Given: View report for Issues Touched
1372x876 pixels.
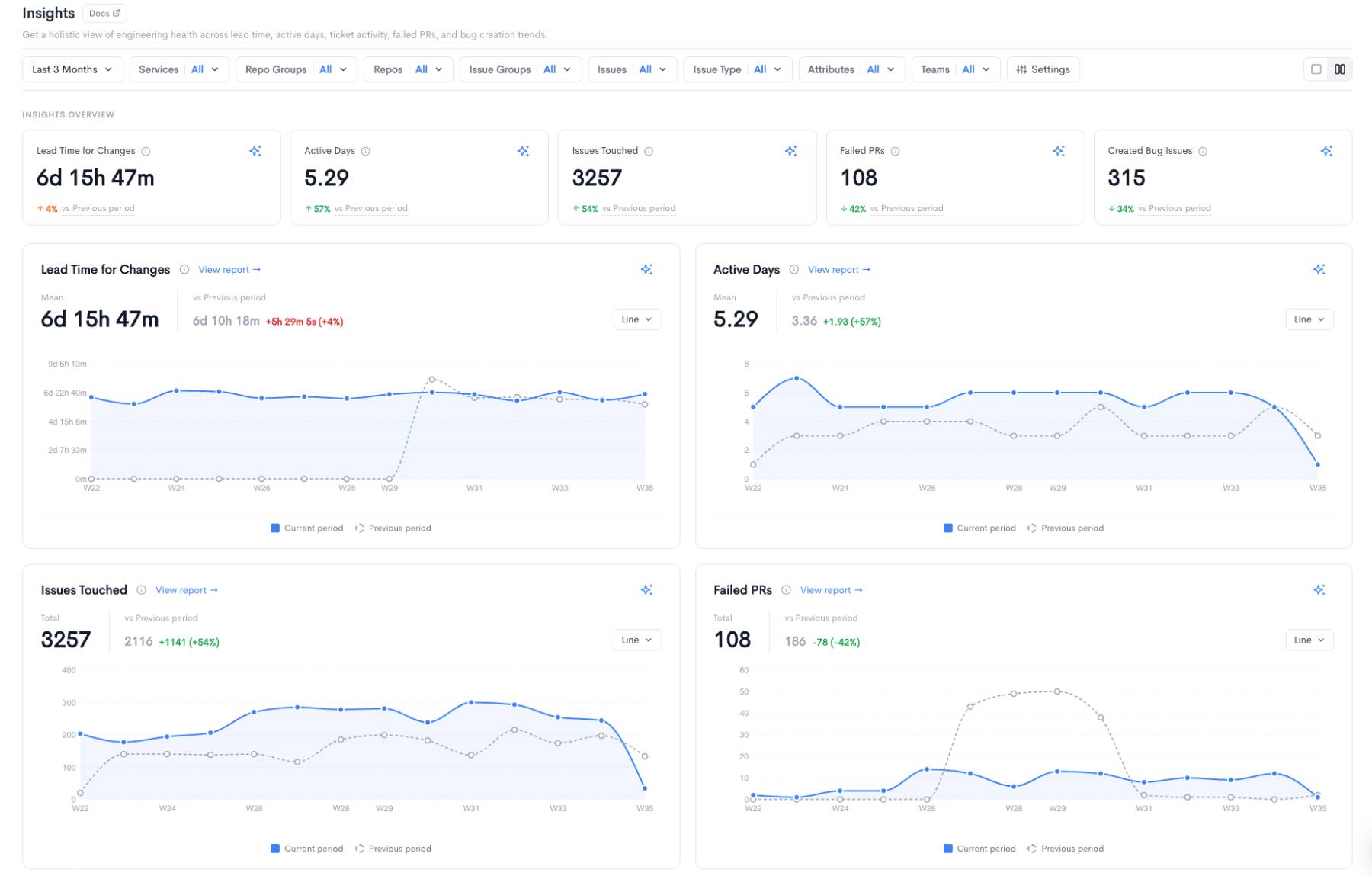Looking at the screenshot, I should click(x=187, y=589).
